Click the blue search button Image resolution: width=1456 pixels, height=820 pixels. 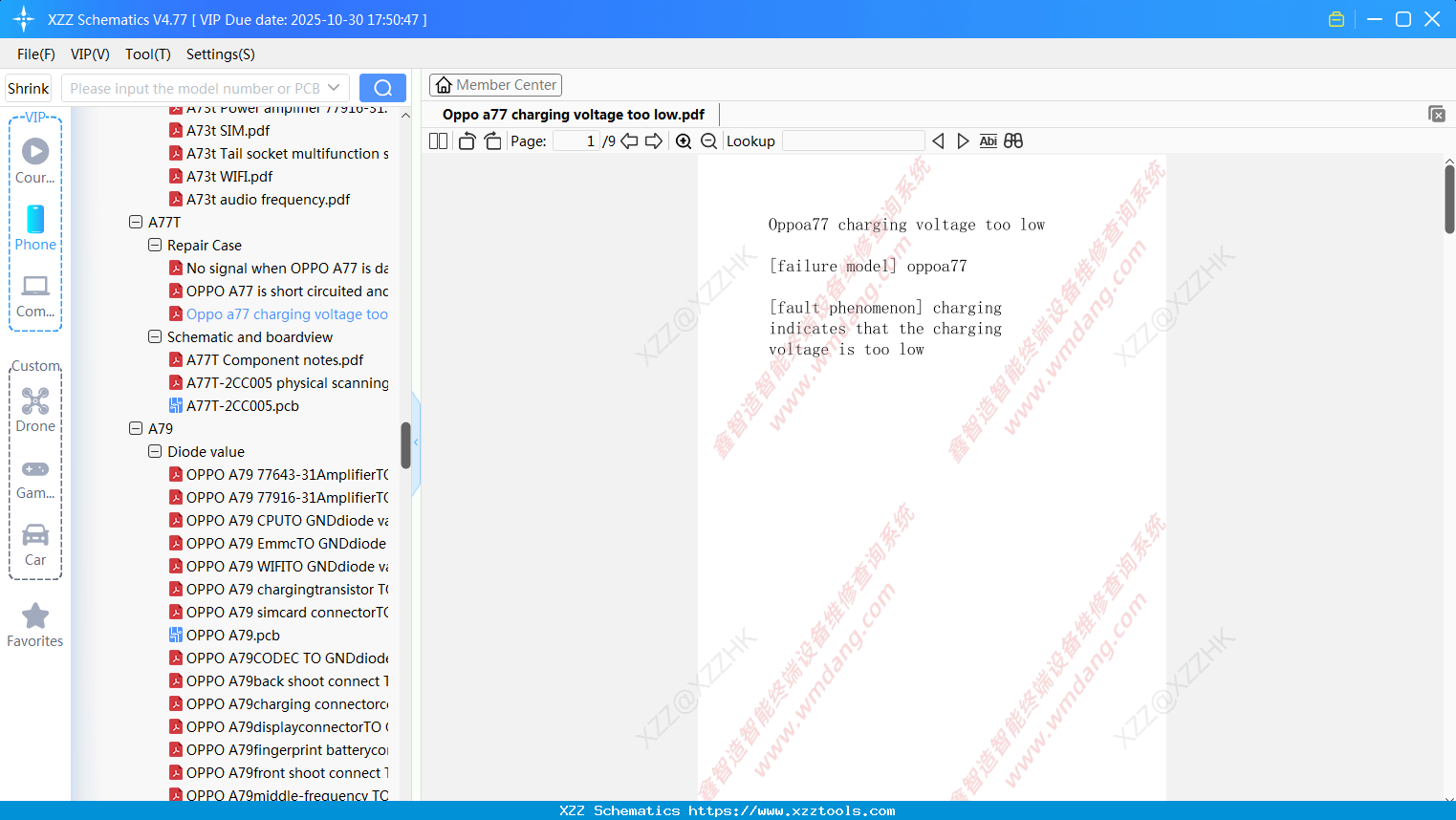coord(382,88)
